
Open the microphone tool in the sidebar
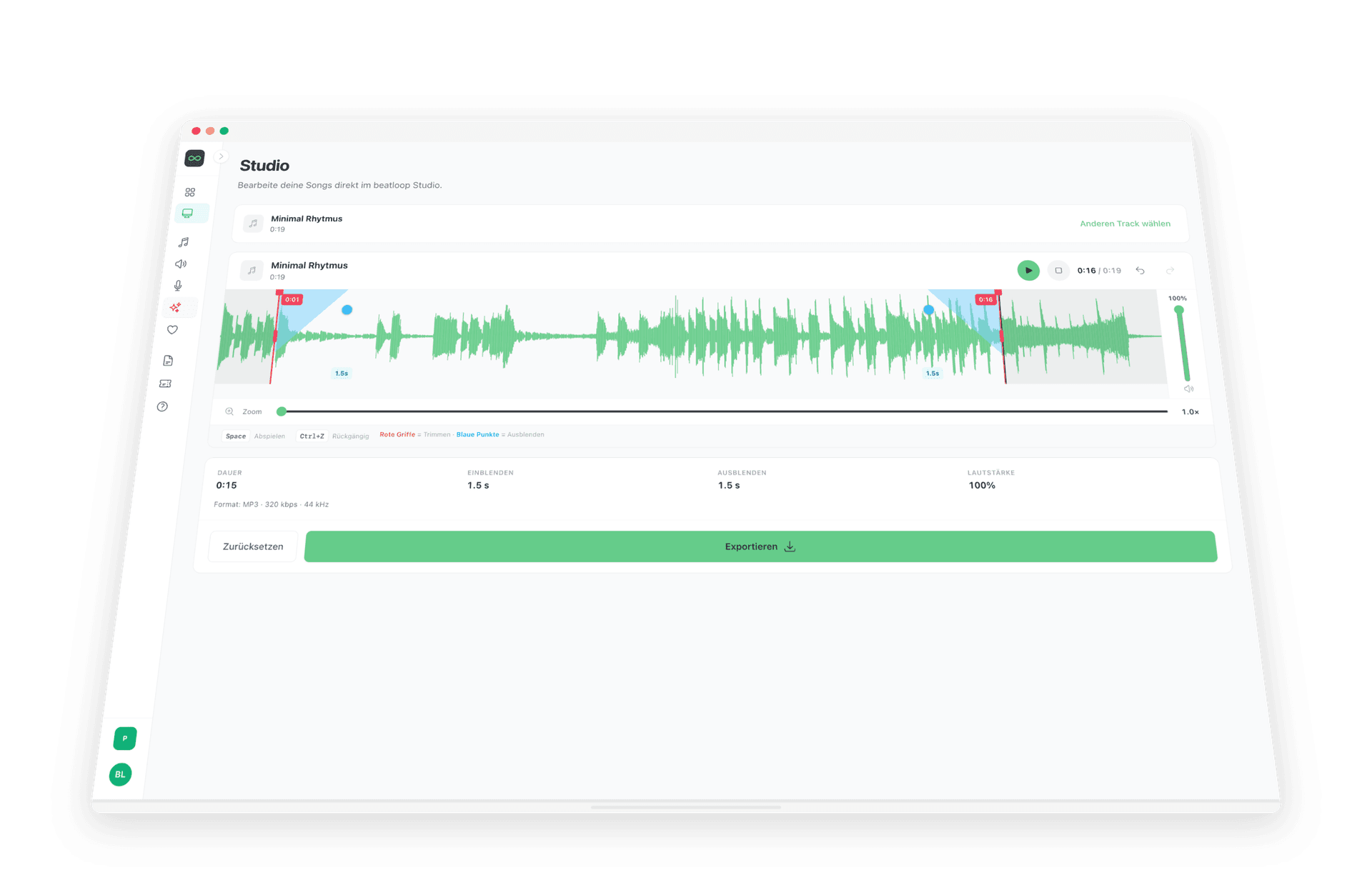pos(178,286)
